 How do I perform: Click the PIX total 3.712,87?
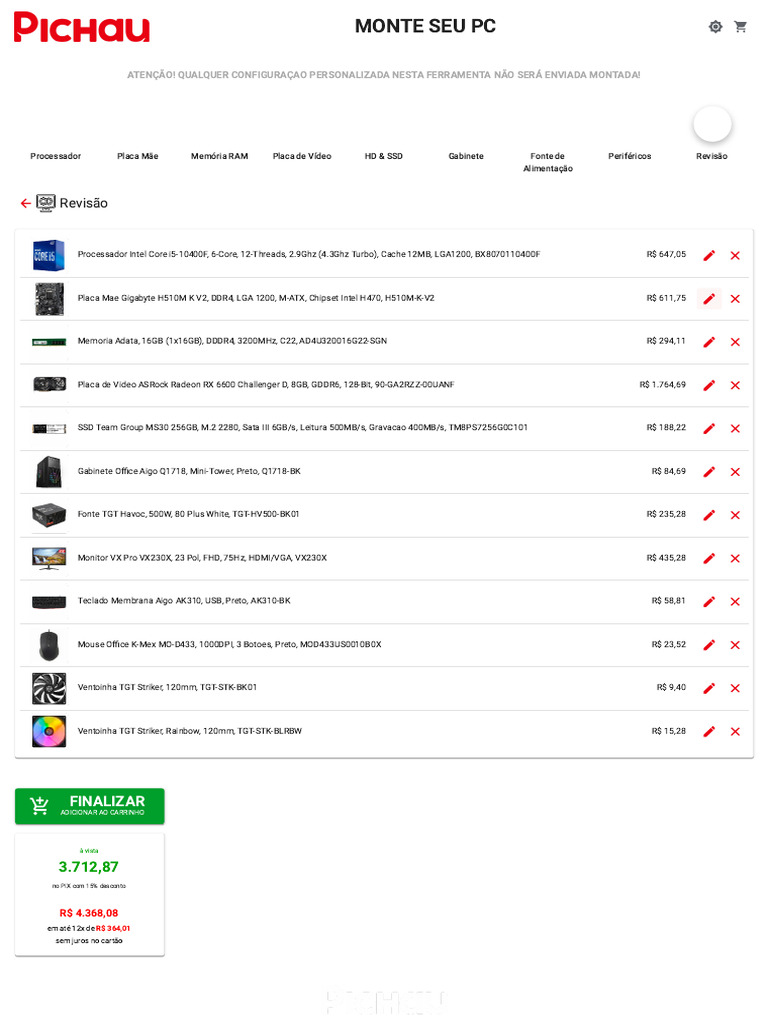(89, 867)
